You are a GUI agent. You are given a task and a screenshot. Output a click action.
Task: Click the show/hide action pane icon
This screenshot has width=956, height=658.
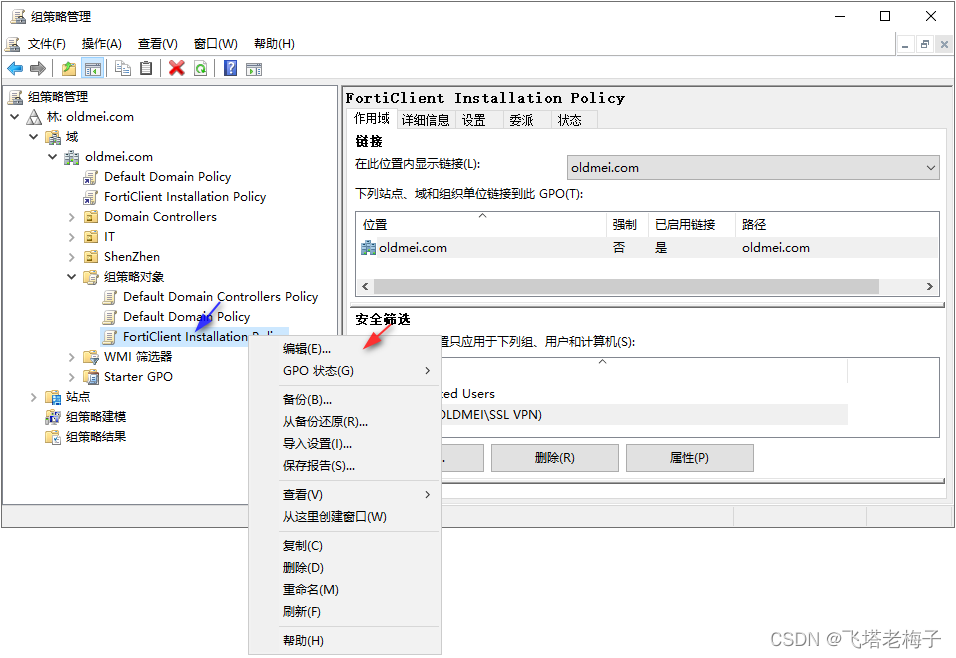pyautogui.click(x=254, y=69)
